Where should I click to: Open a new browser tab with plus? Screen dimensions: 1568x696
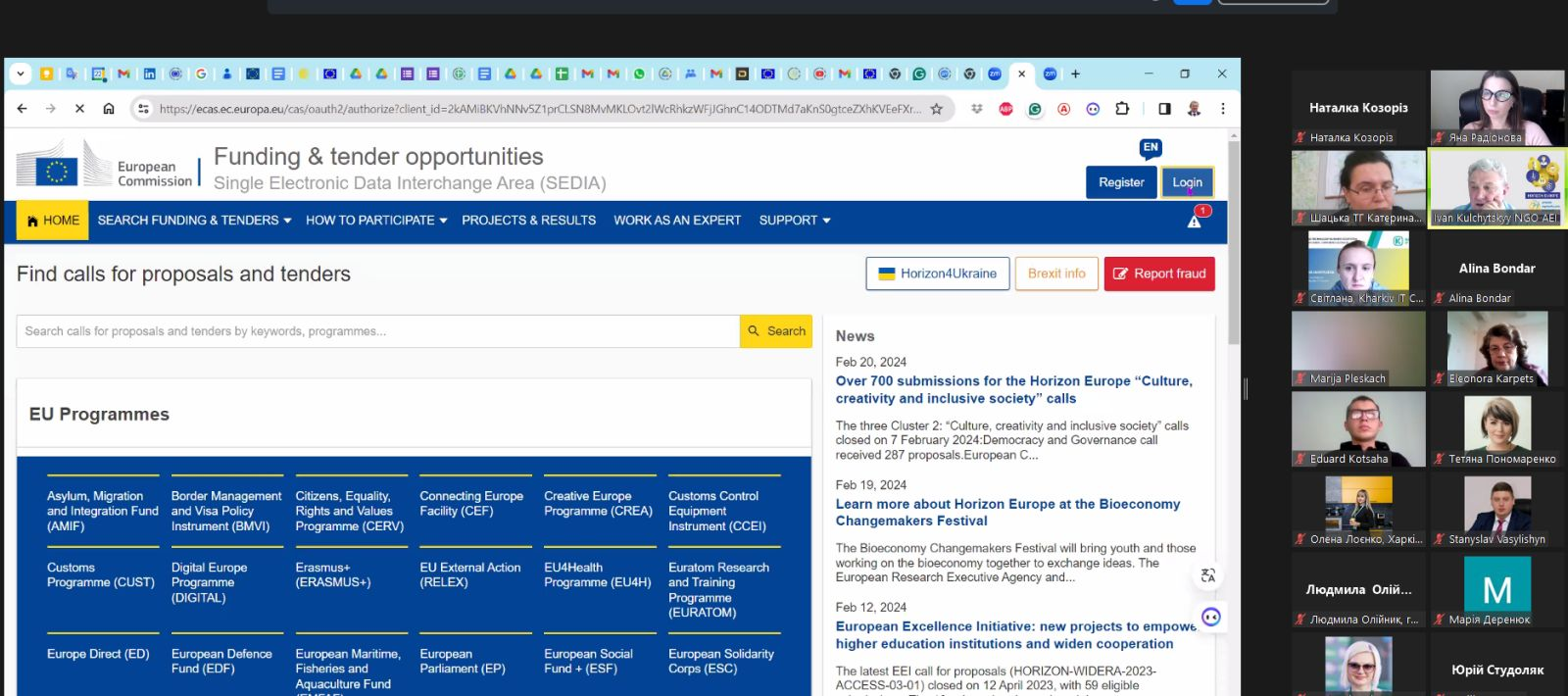tap(1075, 74)
